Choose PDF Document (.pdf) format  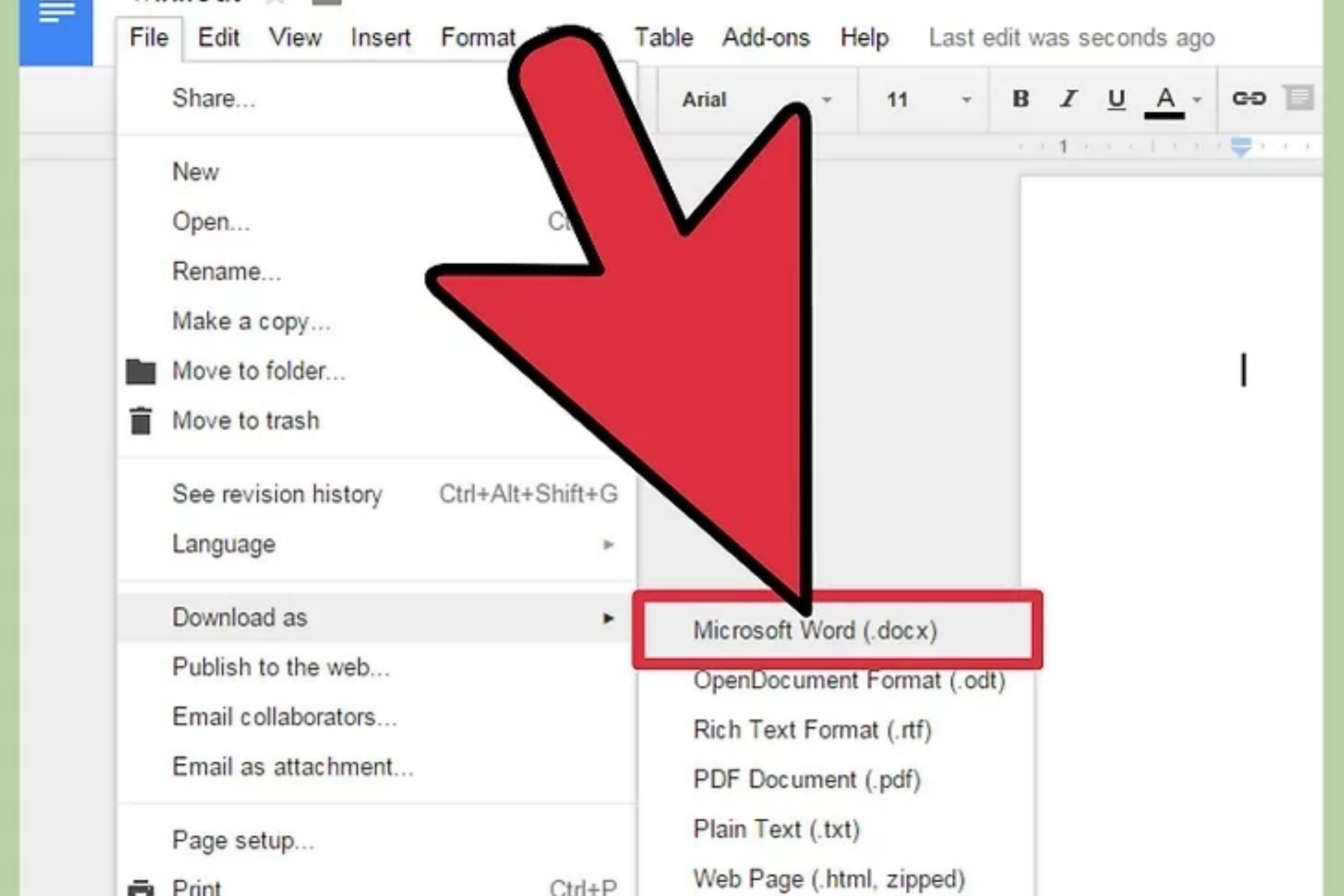click(x=806, y=779)
